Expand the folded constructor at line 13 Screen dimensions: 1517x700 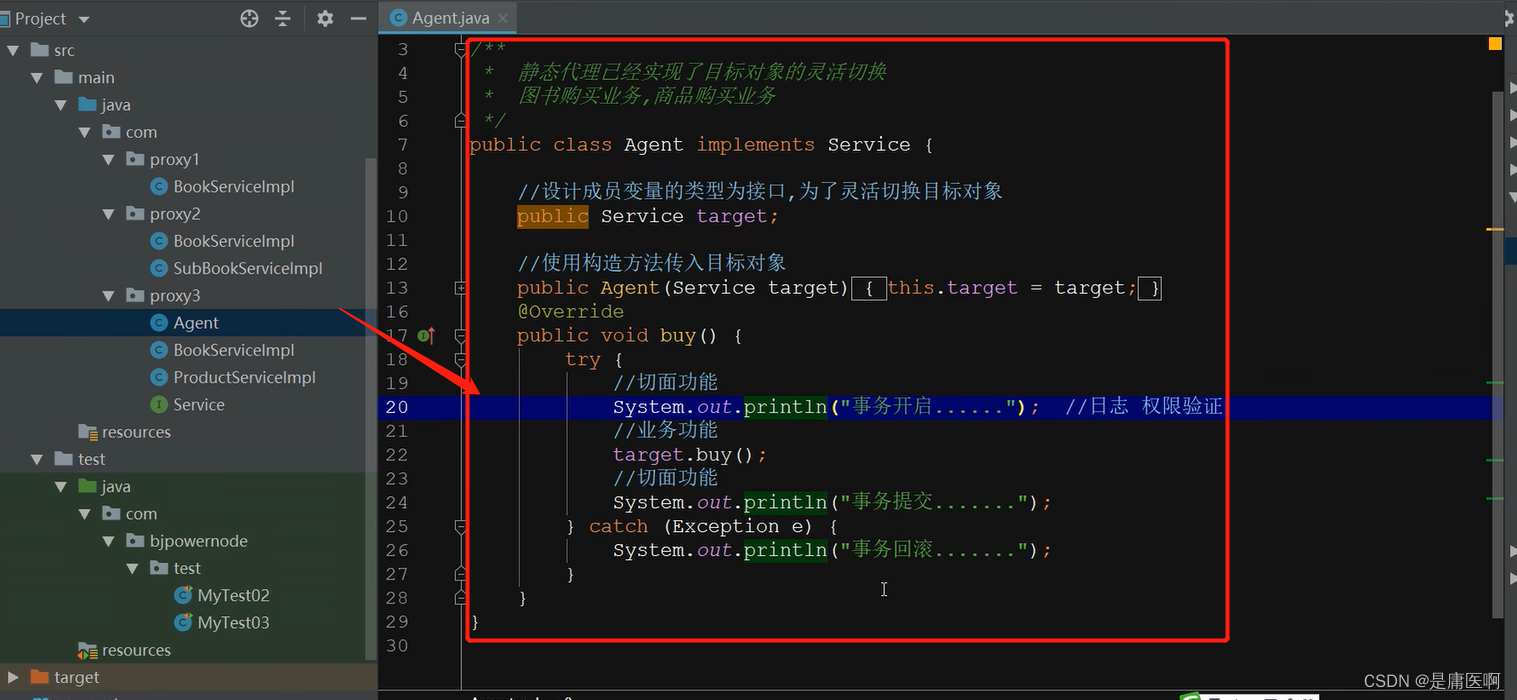coord(461,288)
